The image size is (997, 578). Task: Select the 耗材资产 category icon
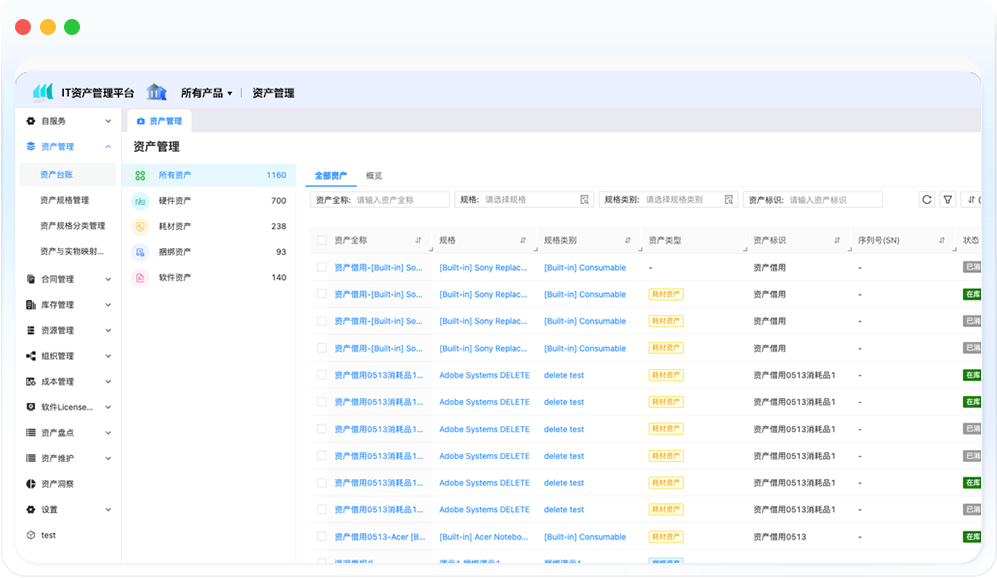(140, 227)
